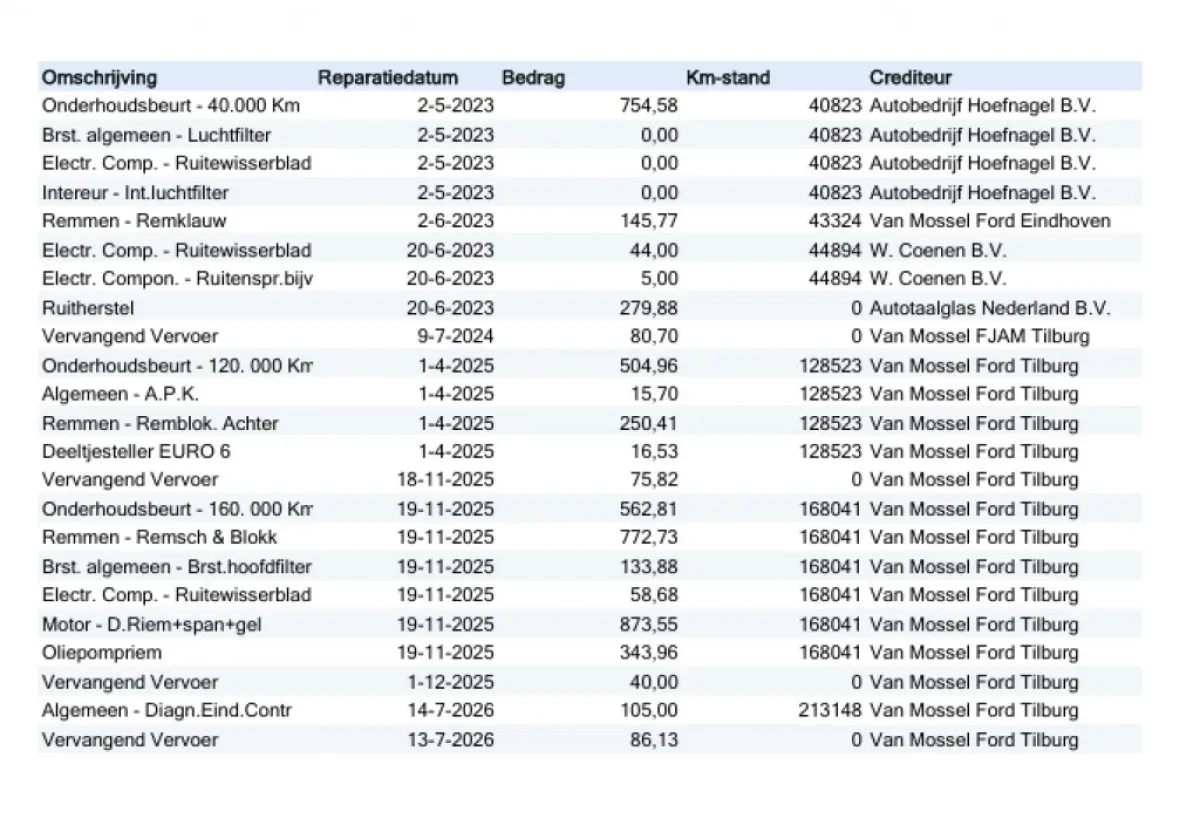
Task: Select Algemeen - Diagn.Eind.Contr row
Action: pos(590,711)
